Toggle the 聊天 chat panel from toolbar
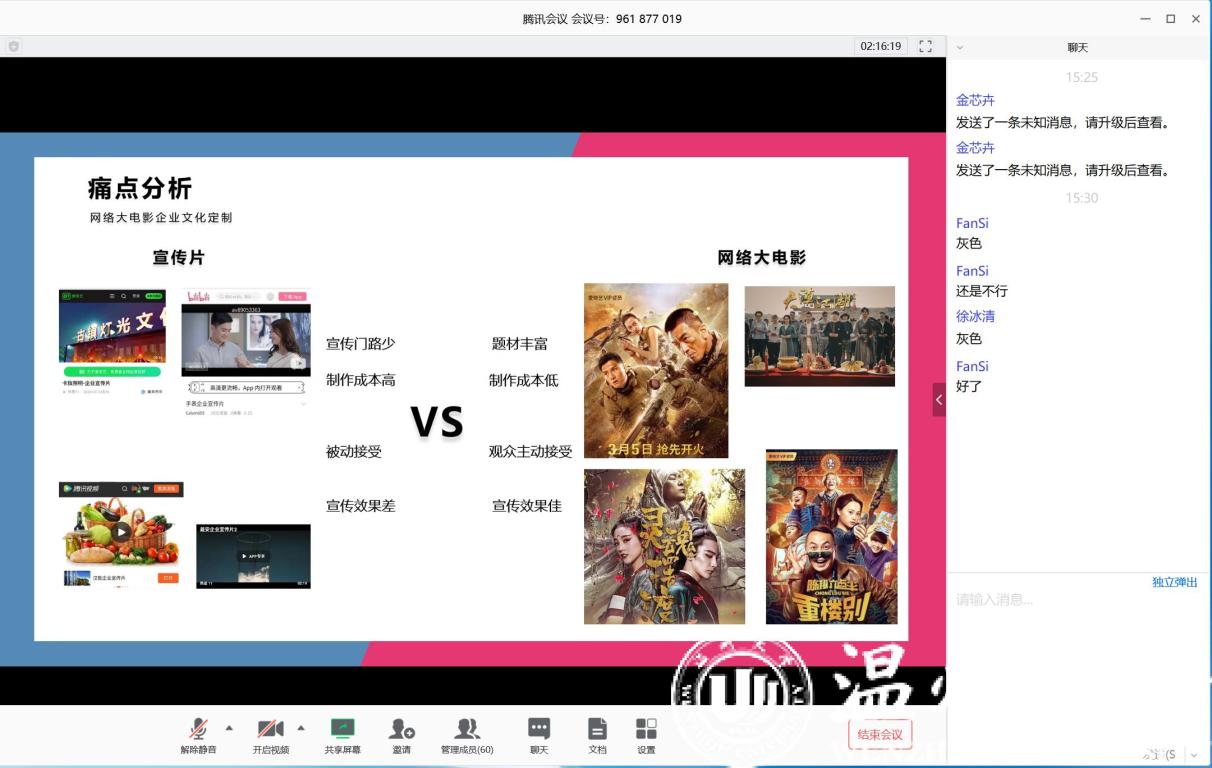Screen dimensions: 1212x768 [x=539, y=735]
